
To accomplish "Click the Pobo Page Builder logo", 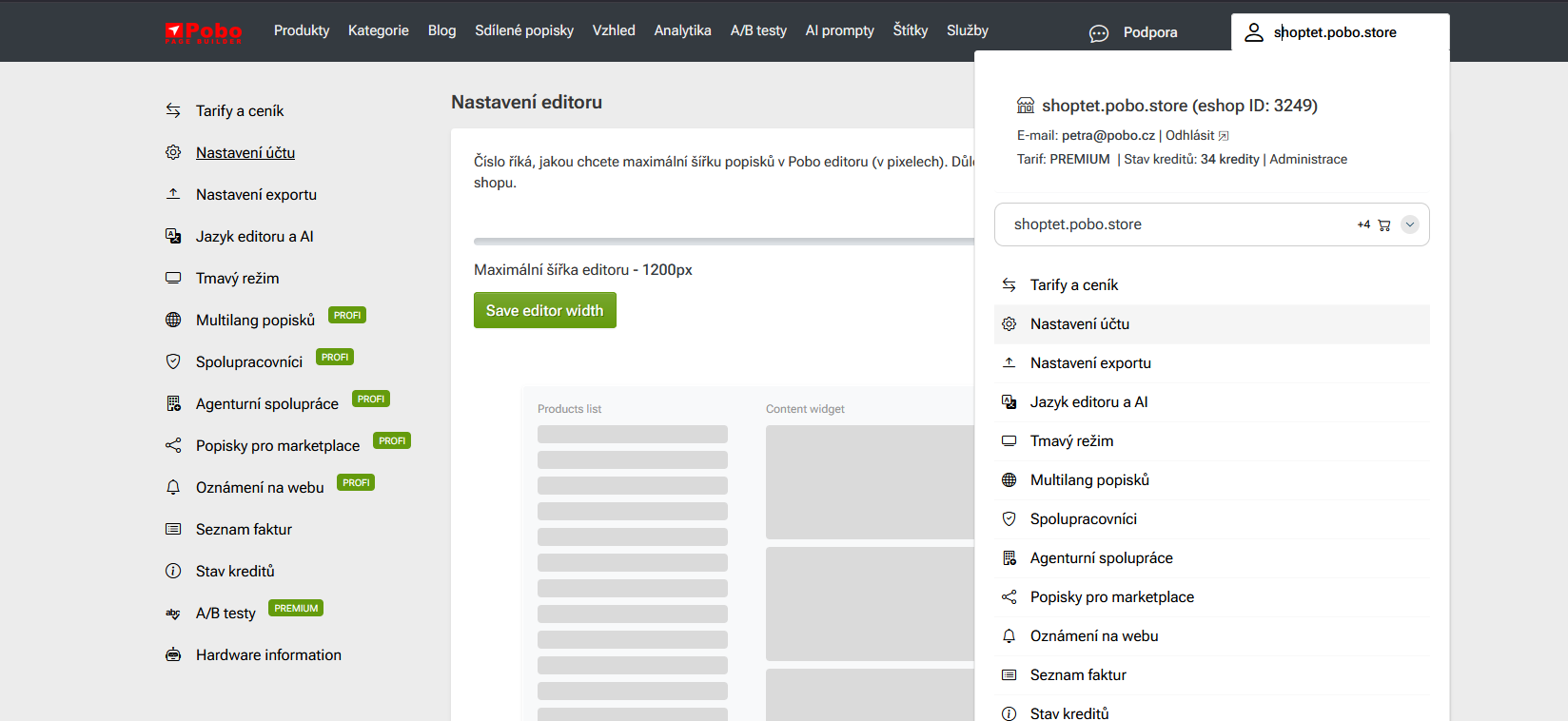I will [x=204, y=32].
